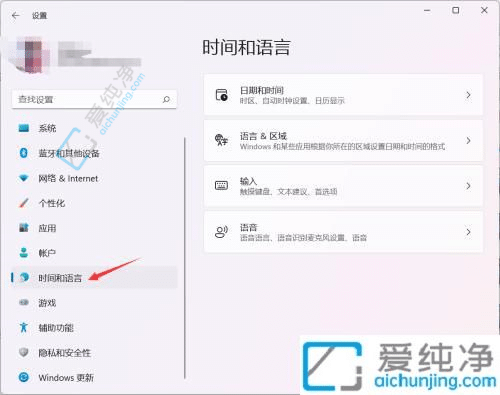Select 个性化 in the sidebar
This screenshot has width=500, height=395.
pyautogui.click(x=94, y=203)
